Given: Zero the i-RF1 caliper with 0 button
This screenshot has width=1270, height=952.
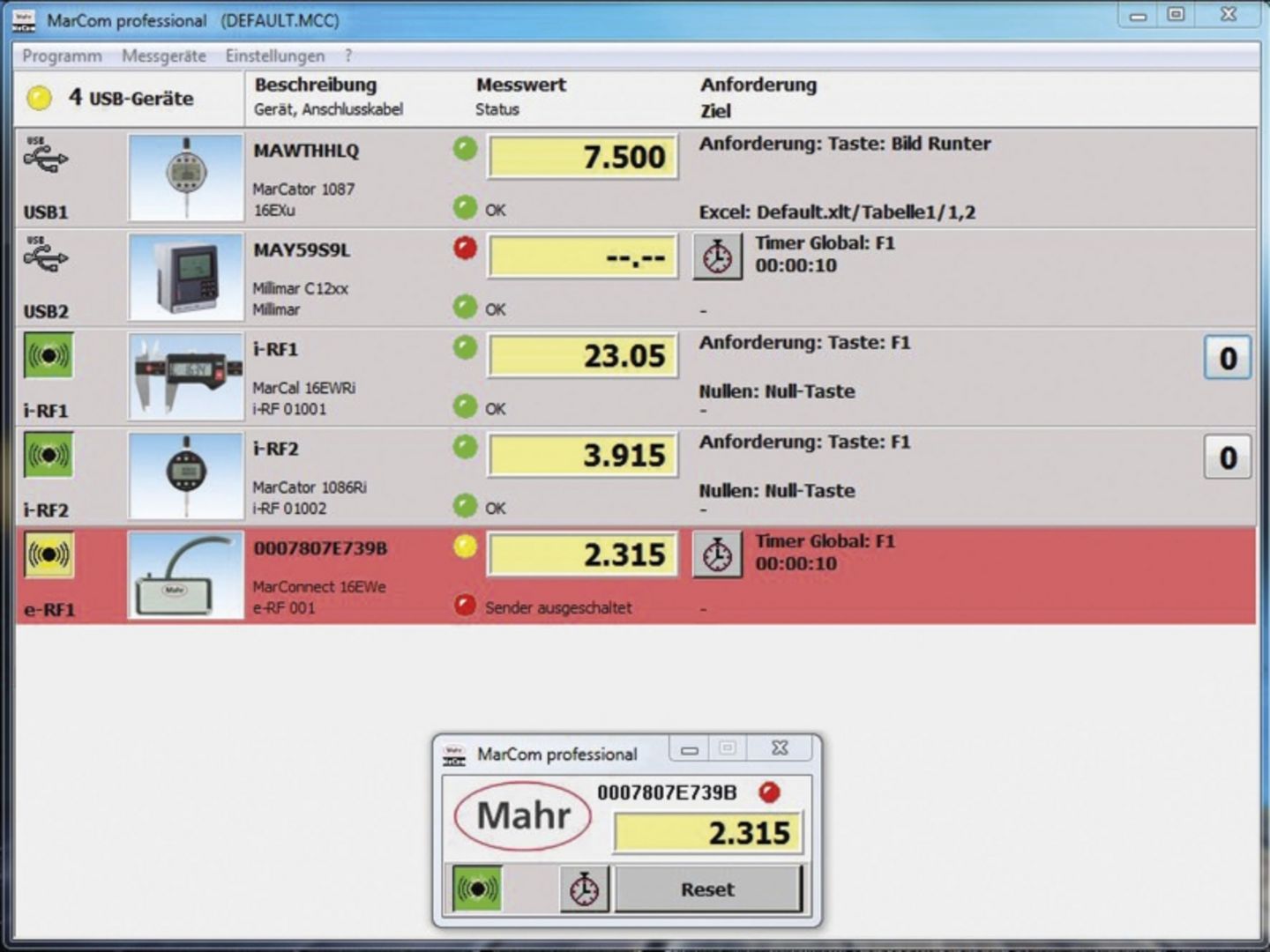Looking at the screenshot, I should [1227, 358].
